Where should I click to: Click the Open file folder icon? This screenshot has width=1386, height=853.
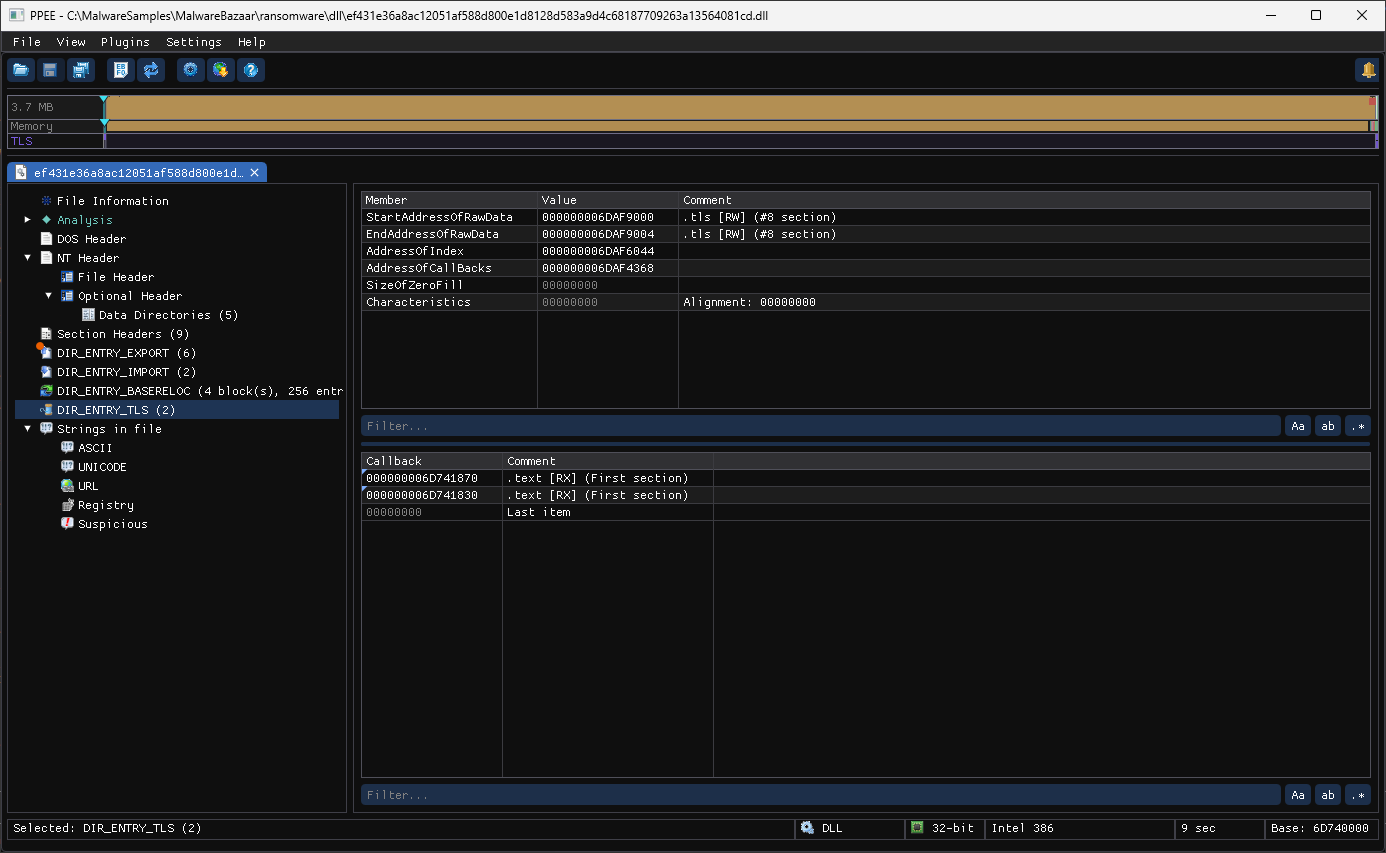21,70
